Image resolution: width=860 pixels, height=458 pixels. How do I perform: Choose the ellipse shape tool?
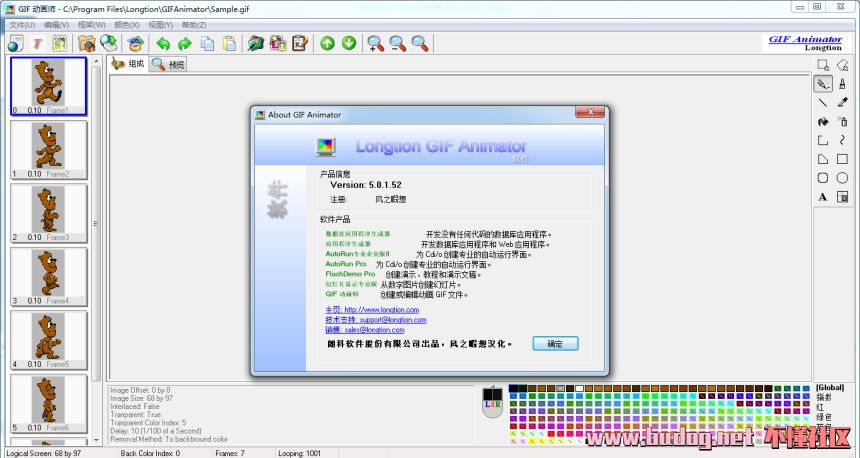(842, 178)
